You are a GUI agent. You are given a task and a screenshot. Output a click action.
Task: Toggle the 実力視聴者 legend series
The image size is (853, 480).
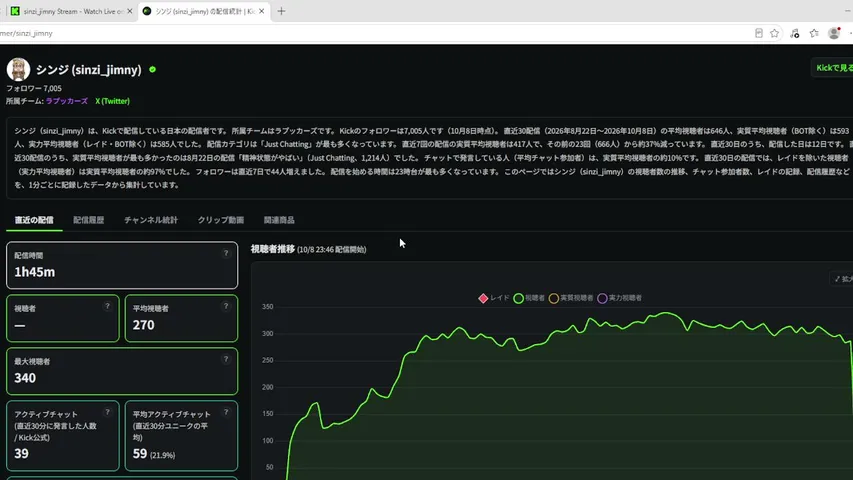point(620,298)
